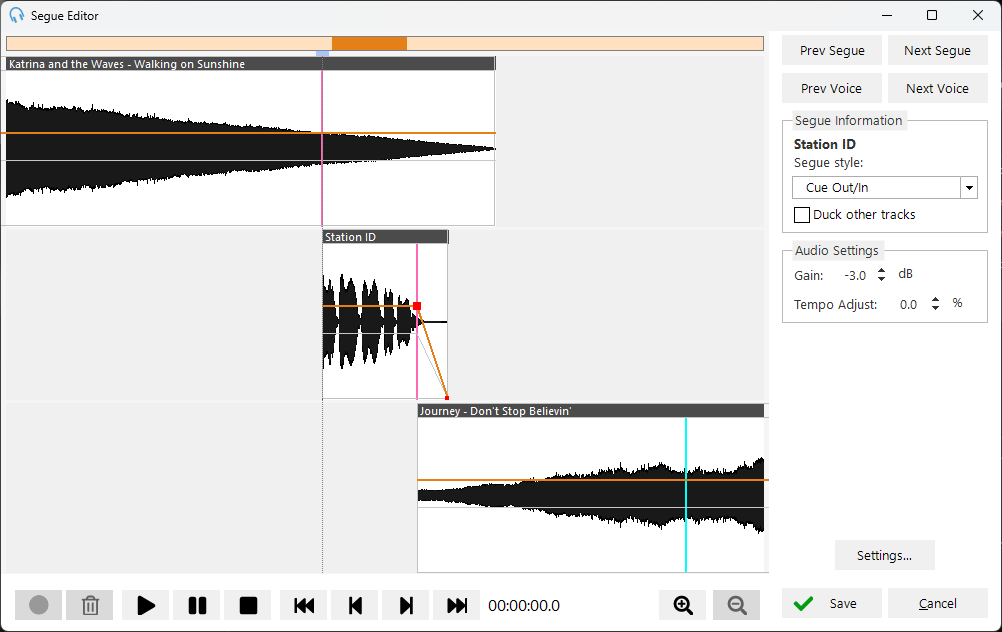Click the Segue Editor app icon

(x=17, y=15)
